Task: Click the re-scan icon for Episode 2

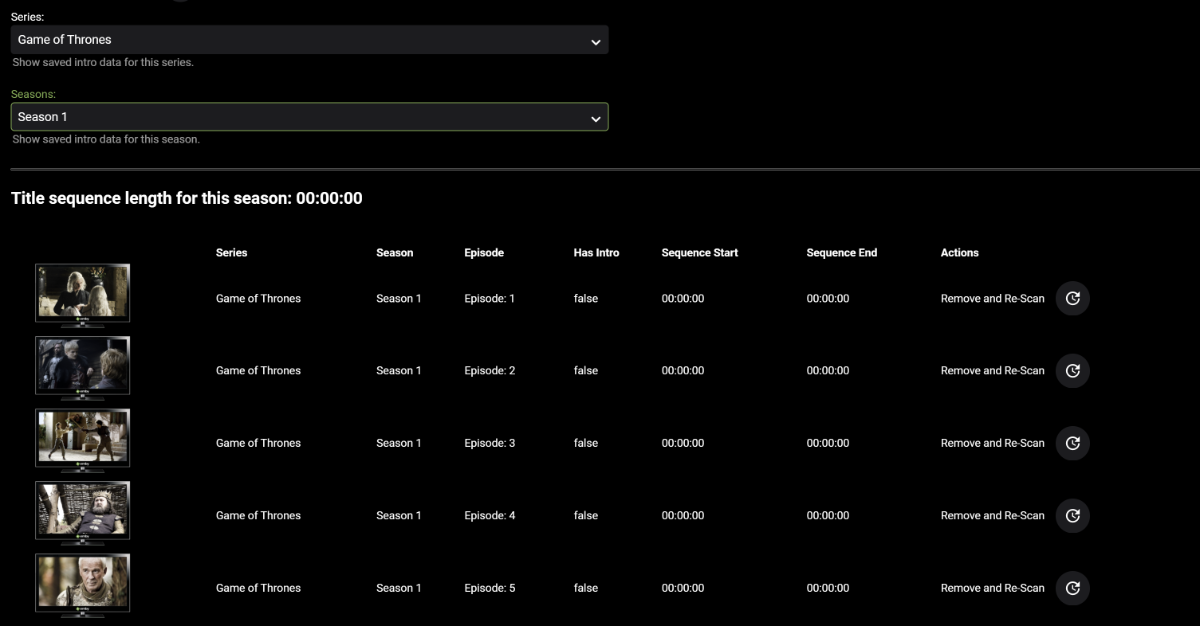Action: pos(1073,370)
